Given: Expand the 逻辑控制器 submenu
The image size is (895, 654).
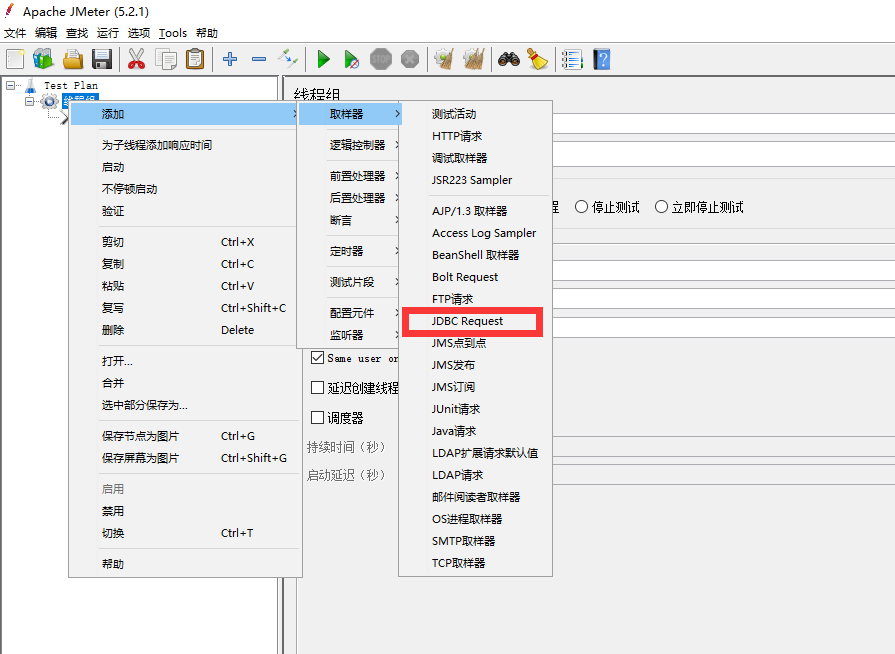Looking at the screenshot, I should pos(357,145).
